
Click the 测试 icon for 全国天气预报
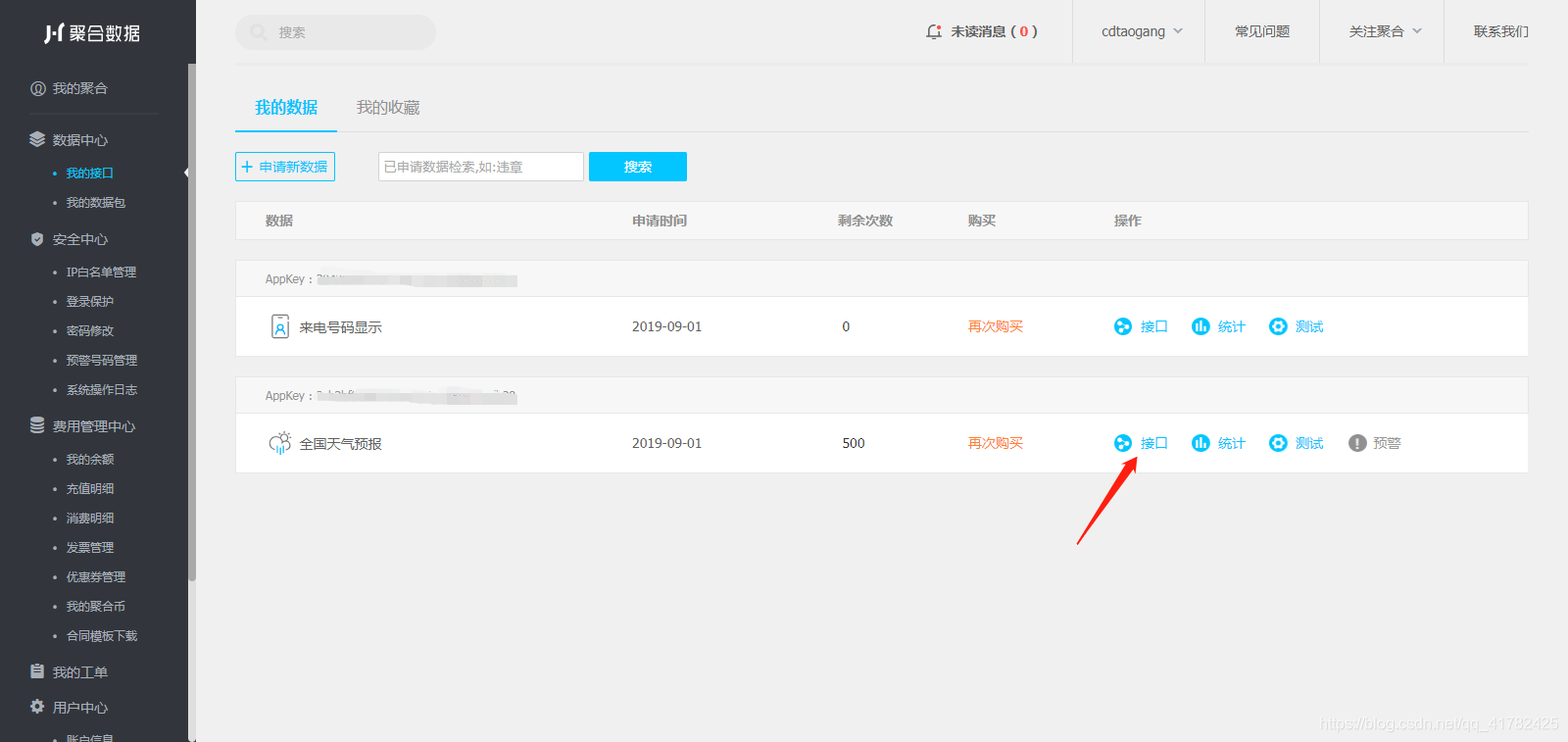[x=1278, y=443]
